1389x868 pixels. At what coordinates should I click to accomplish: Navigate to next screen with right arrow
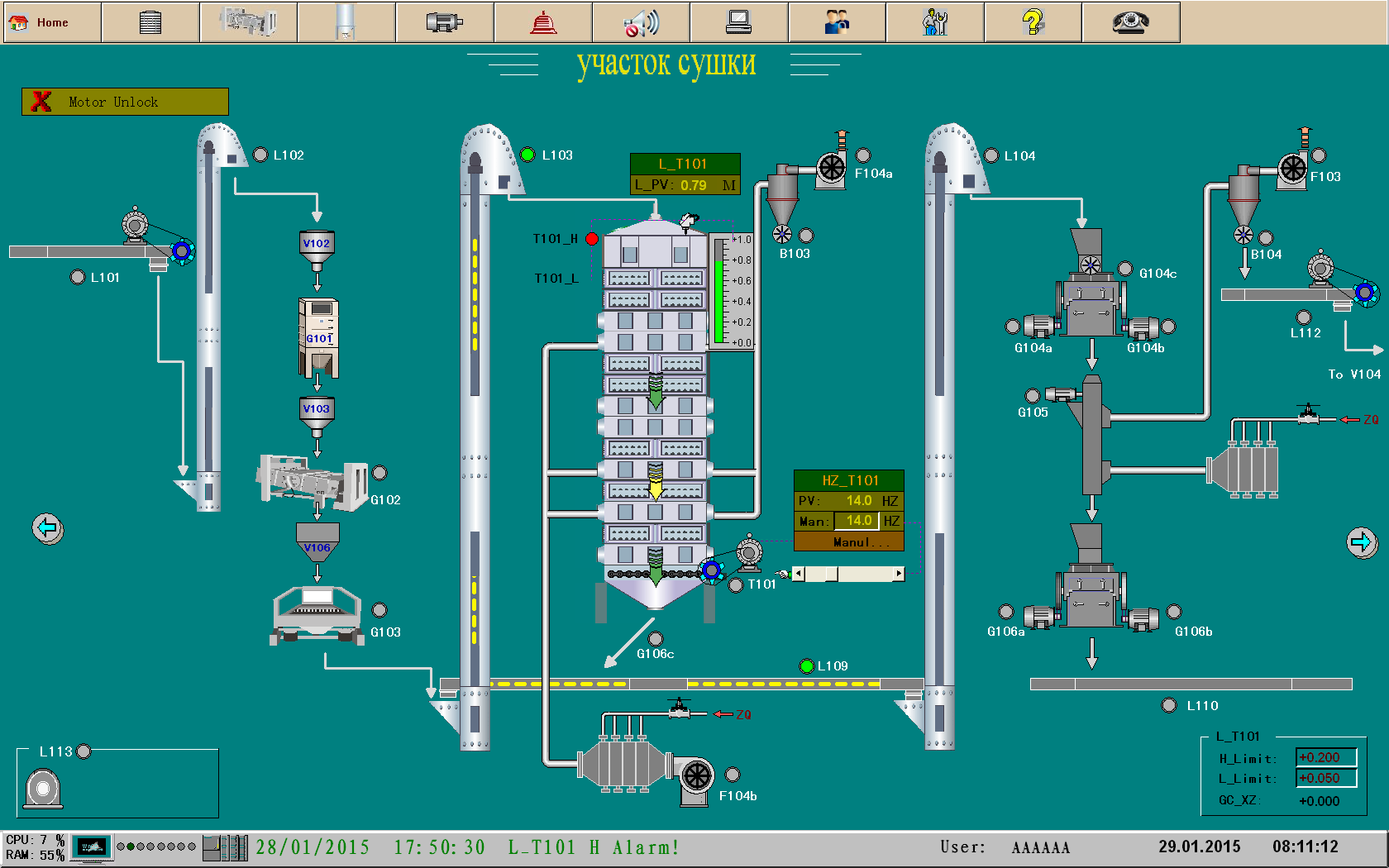[x=1361, y=542]
